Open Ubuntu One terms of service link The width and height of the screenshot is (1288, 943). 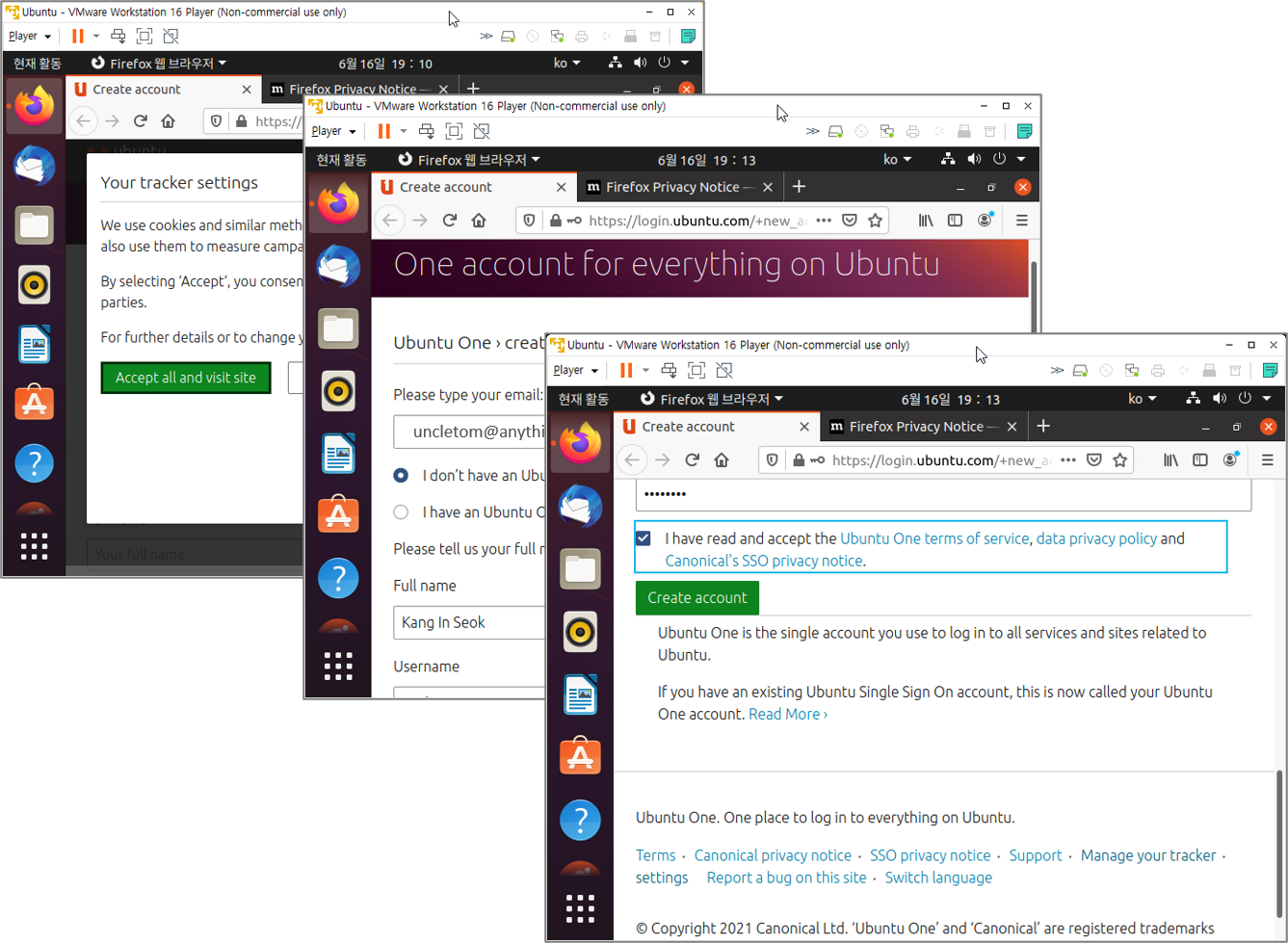point(935,538)
